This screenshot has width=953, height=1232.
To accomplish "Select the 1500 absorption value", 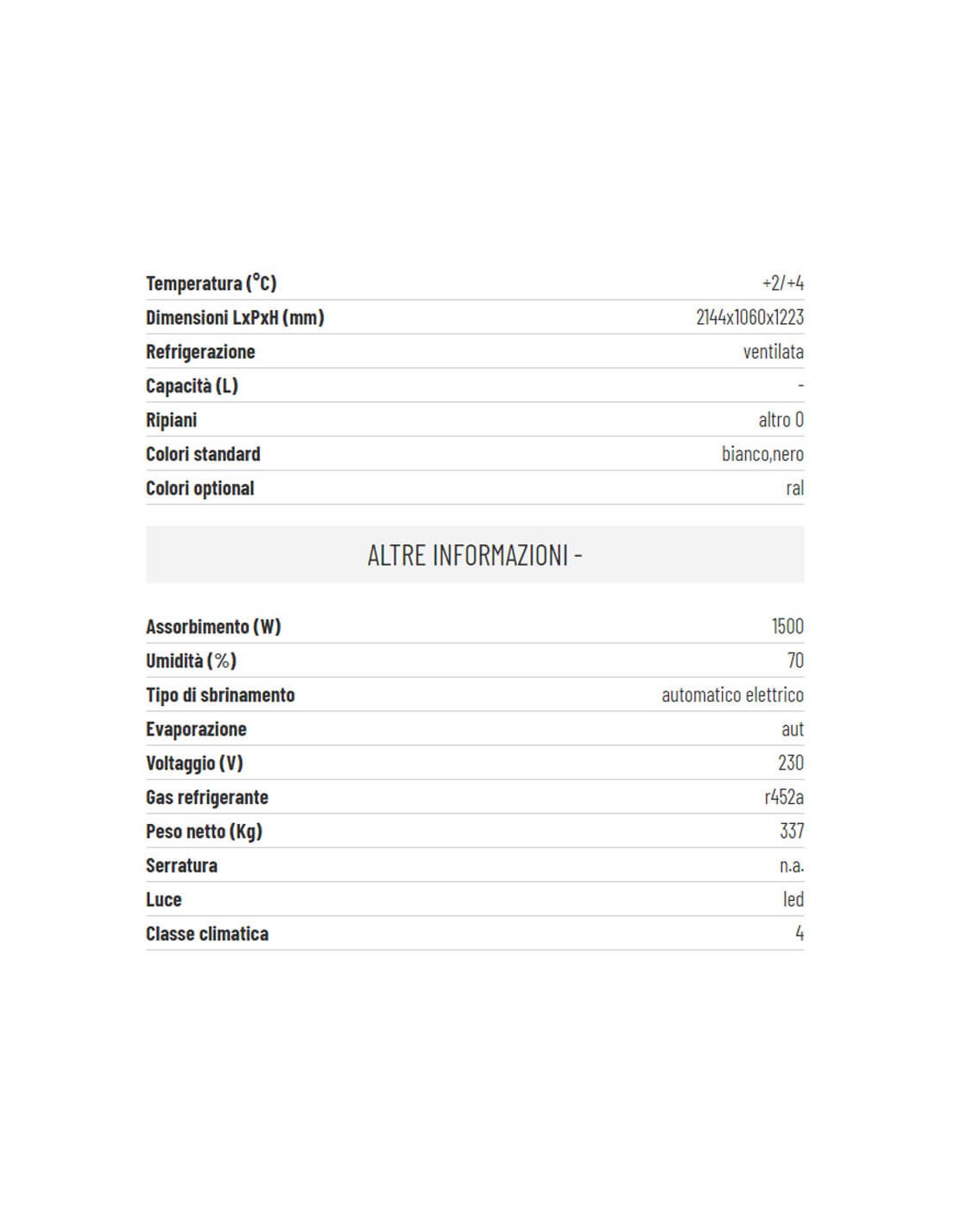I will coord(788,626).
